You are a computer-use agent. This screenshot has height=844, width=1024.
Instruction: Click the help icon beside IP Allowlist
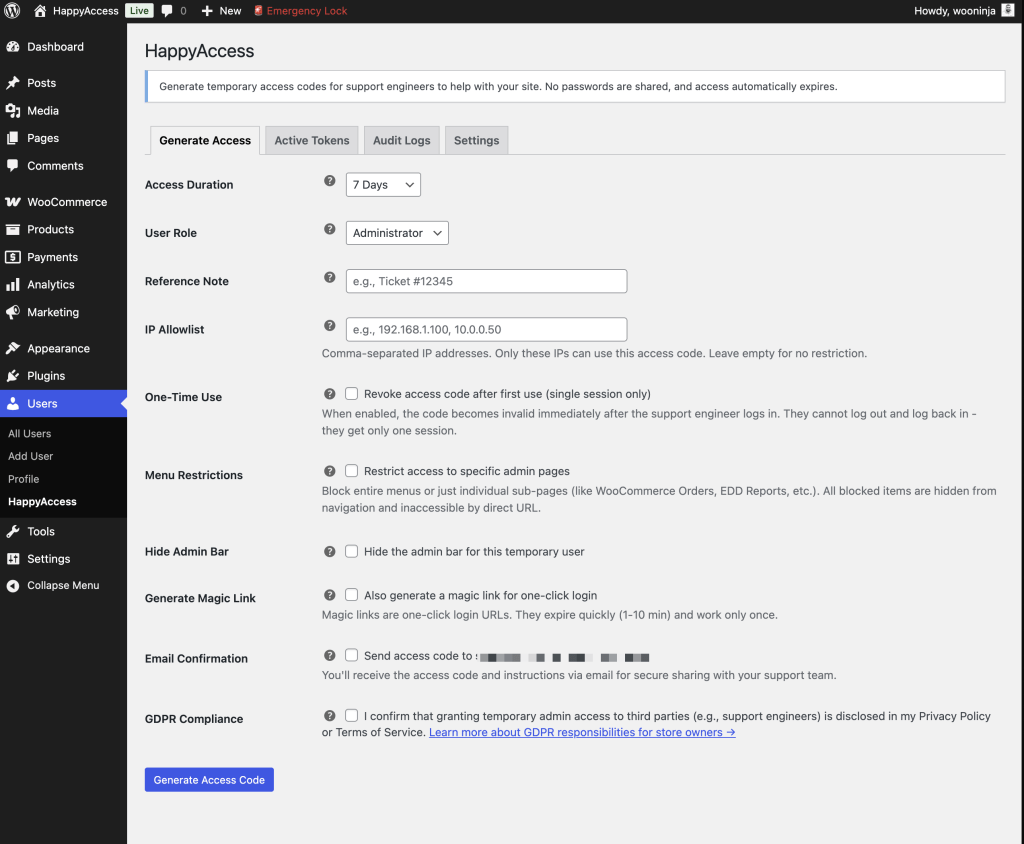[x=330, y=326]
